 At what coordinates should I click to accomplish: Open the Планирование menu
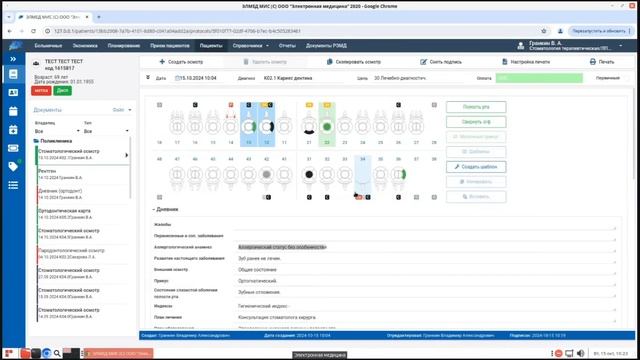pos(124,46)
